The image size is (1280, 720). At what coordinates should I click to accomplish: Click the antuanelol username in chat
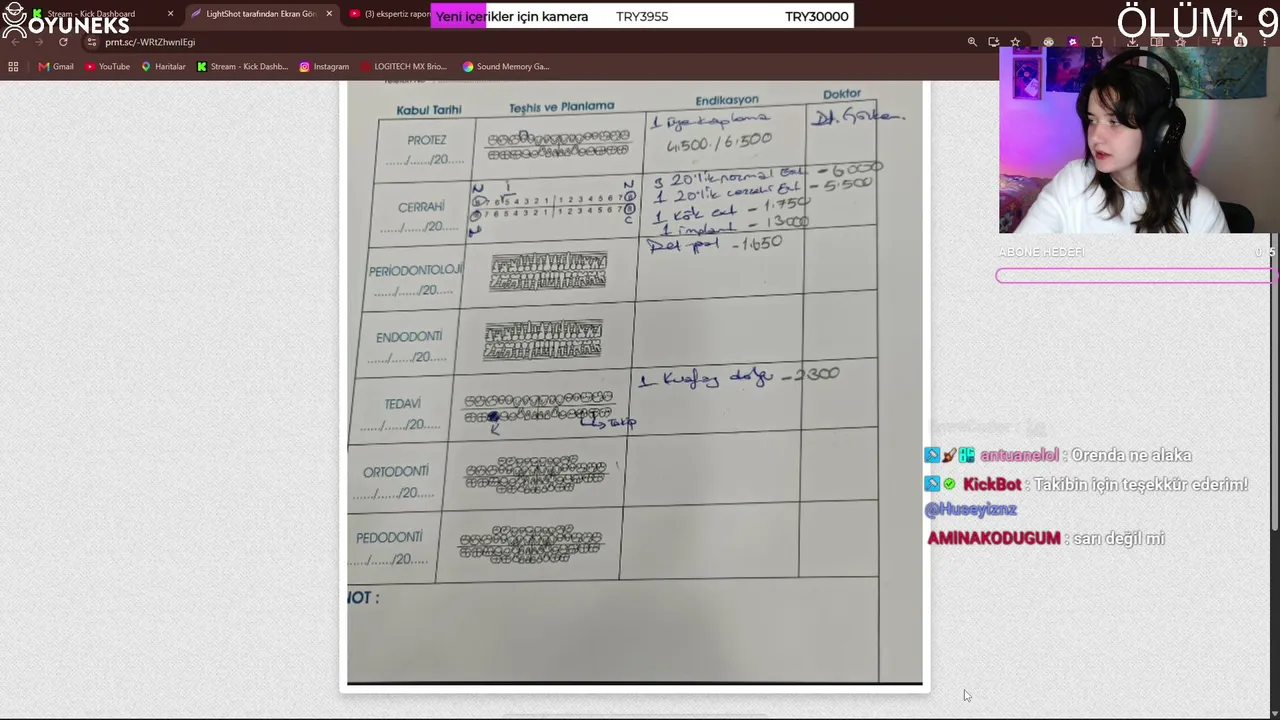[1019, 455]
